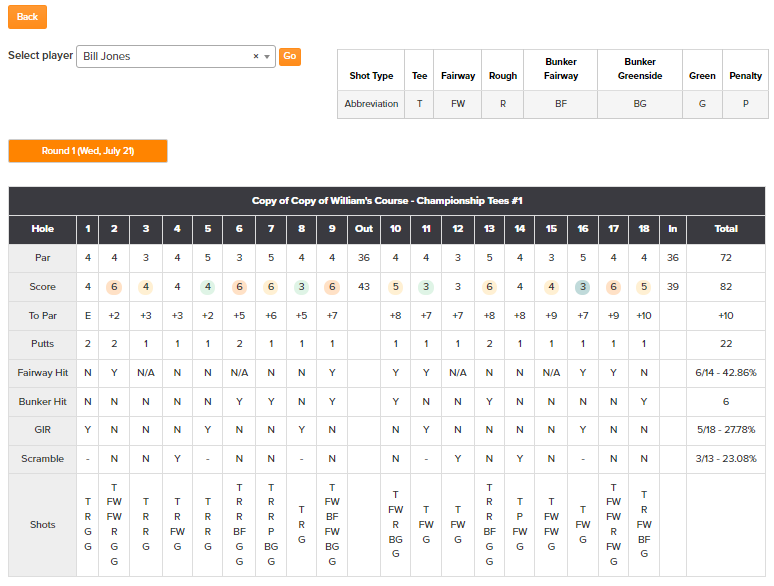774x586 pixels.
Task: Click the Bunker Greenside column header
Action: [x=640, y=69]
